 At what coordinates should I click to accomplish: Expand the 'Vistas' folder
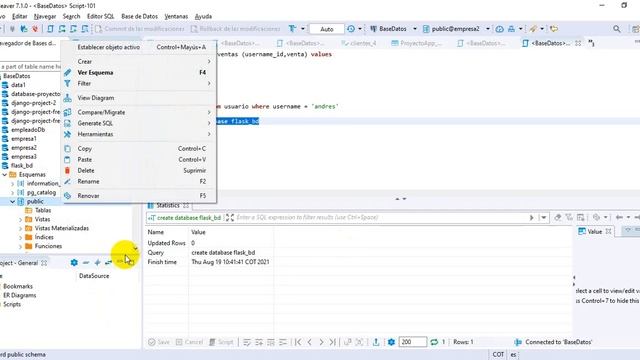[20, 220]
